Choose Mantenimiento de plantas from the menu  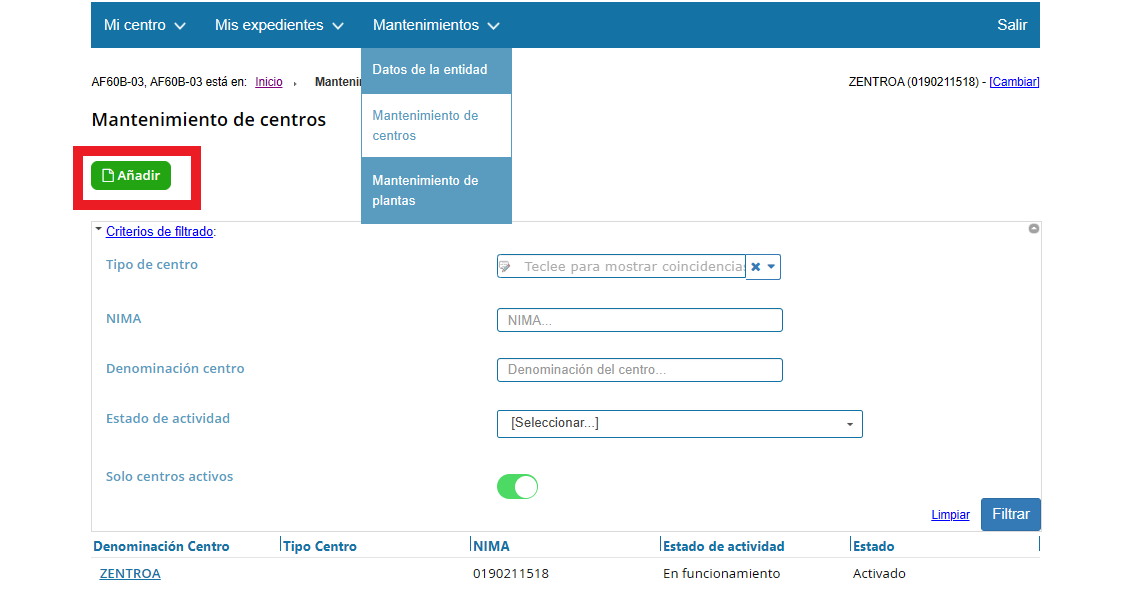425,190
